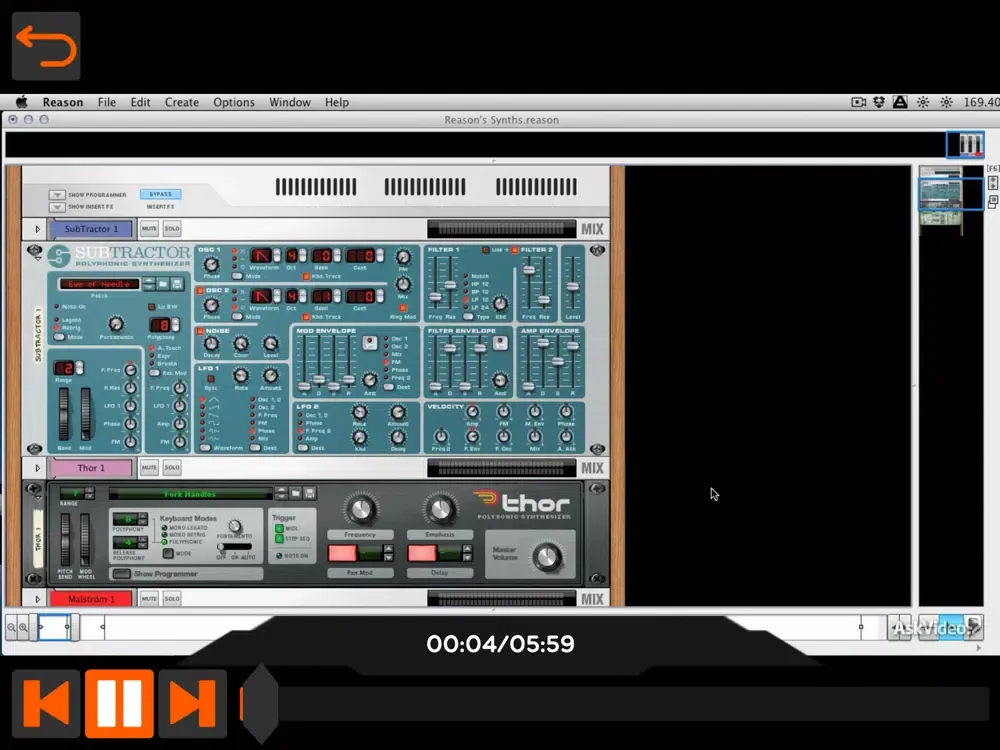
Task: Save SubTractor patch with disk icon
Action: click(x=177, y=284)
